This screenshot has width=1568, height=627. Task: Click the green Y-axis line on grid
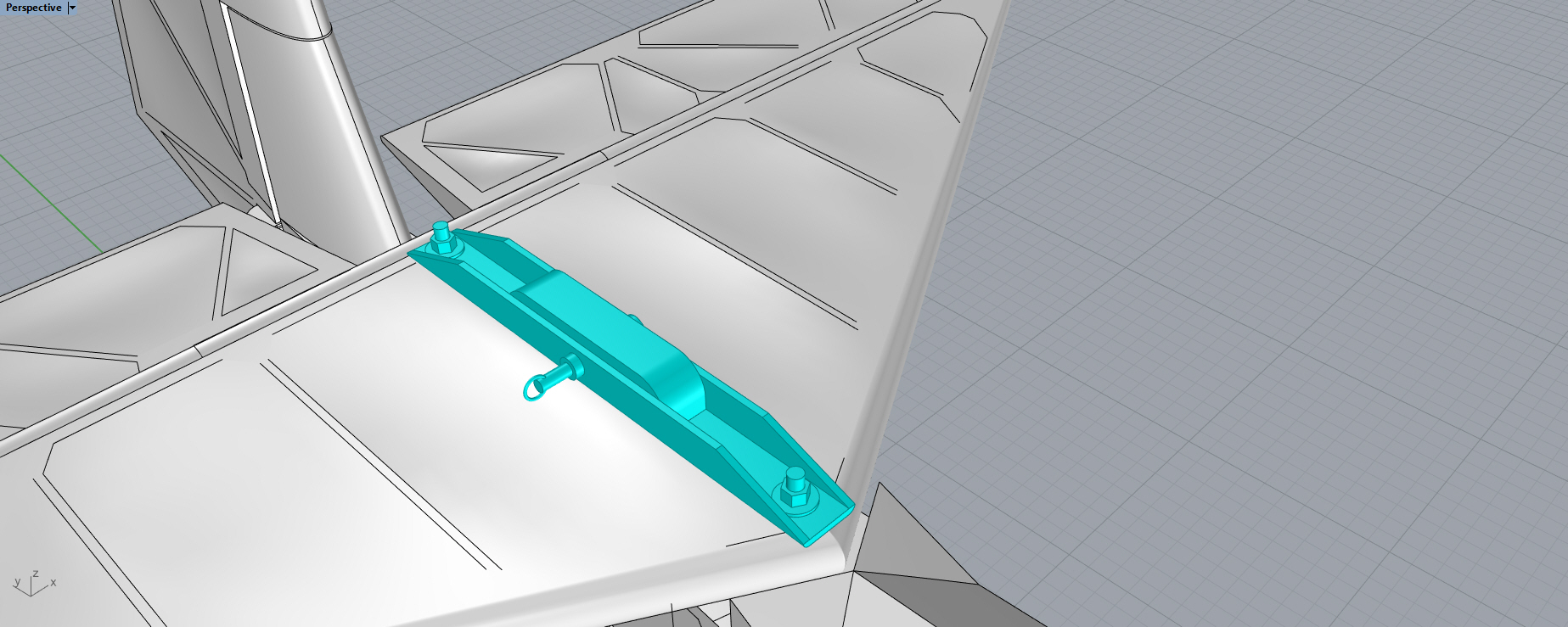tap(51, 203)
